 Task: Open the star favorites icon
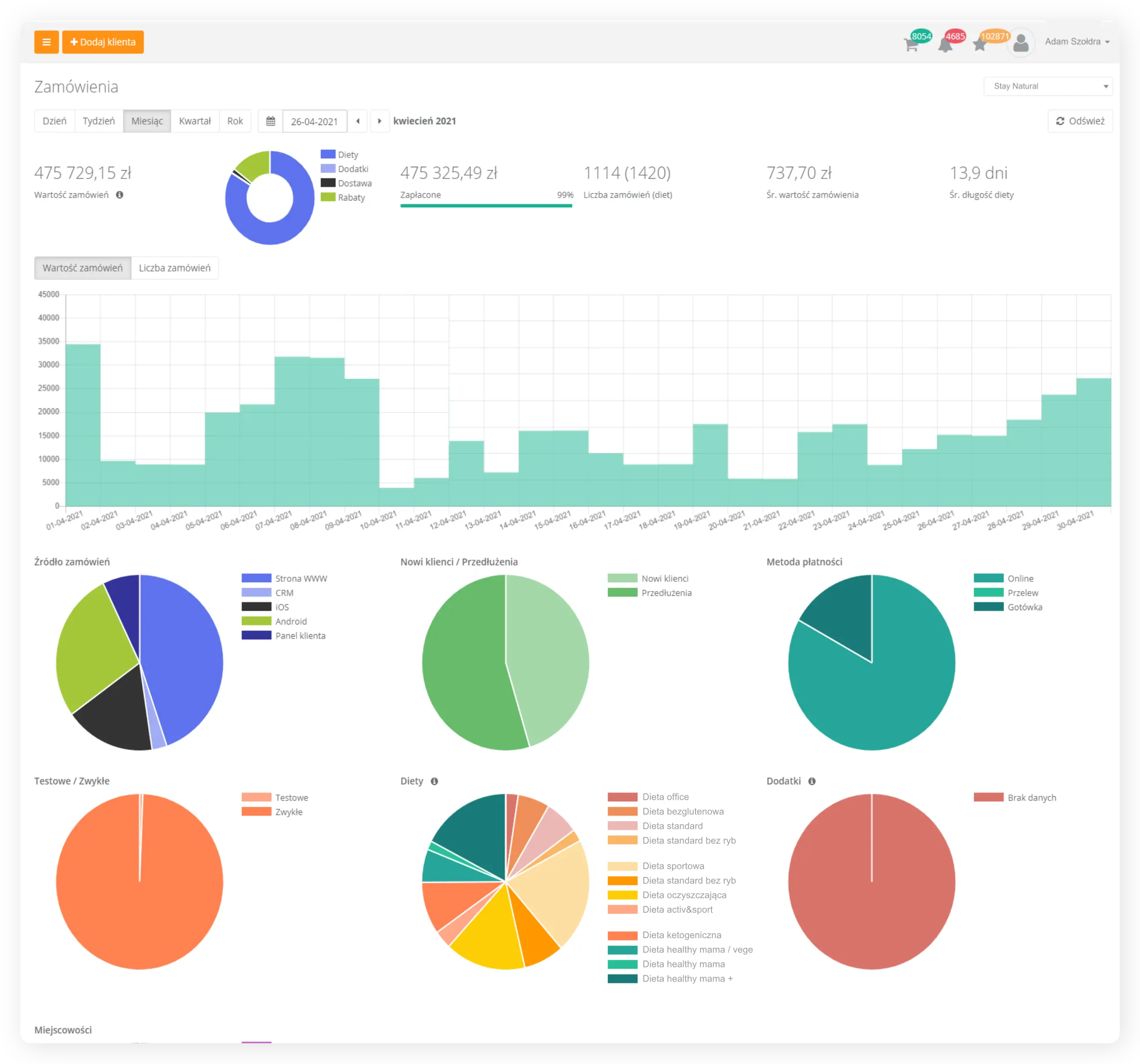(x=980, y=45)
